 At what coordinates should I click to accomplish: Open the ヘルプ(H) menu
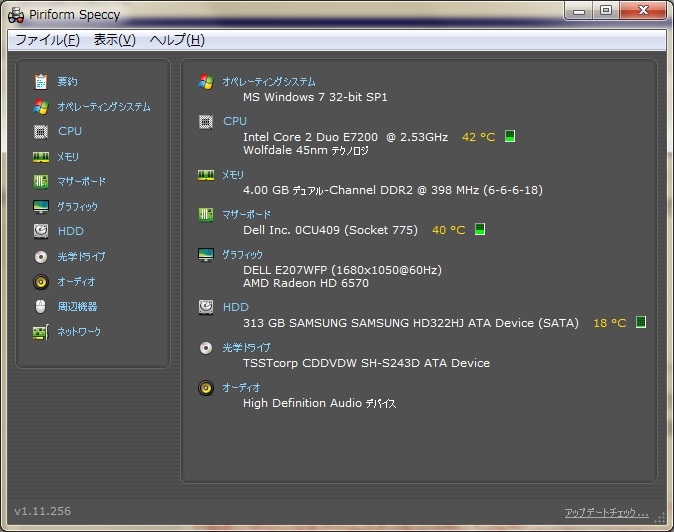coord(177,40)
